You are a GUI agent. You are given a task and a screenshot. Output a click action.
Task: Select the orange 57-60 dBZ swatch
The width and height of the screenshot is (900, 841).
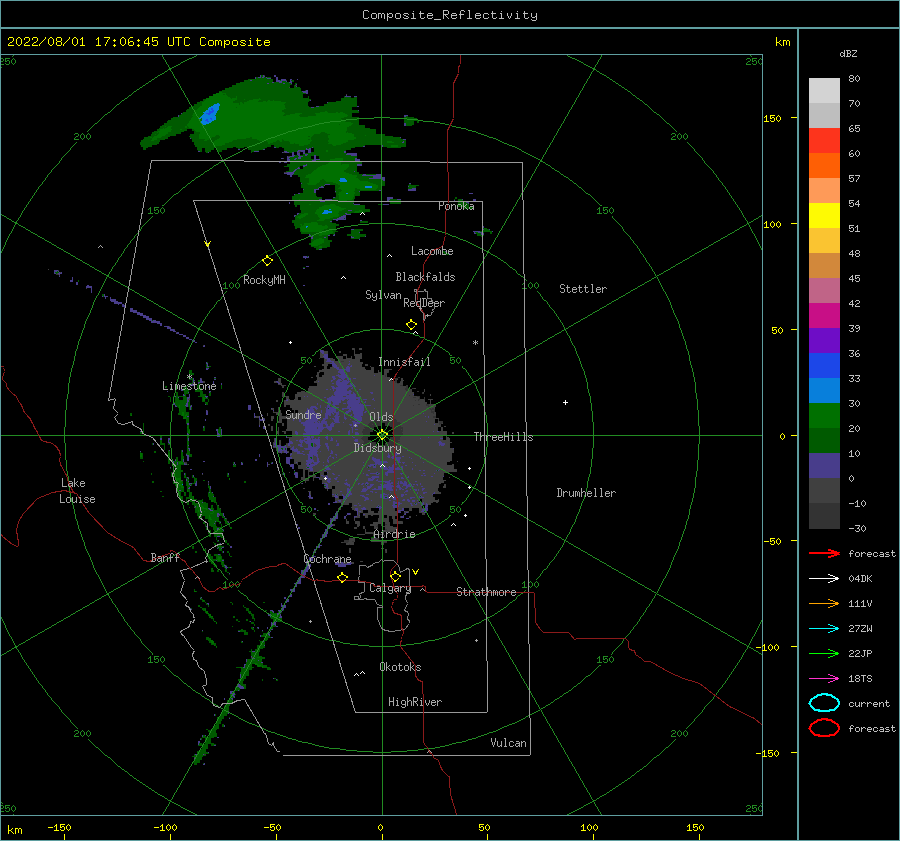[824, 165]
